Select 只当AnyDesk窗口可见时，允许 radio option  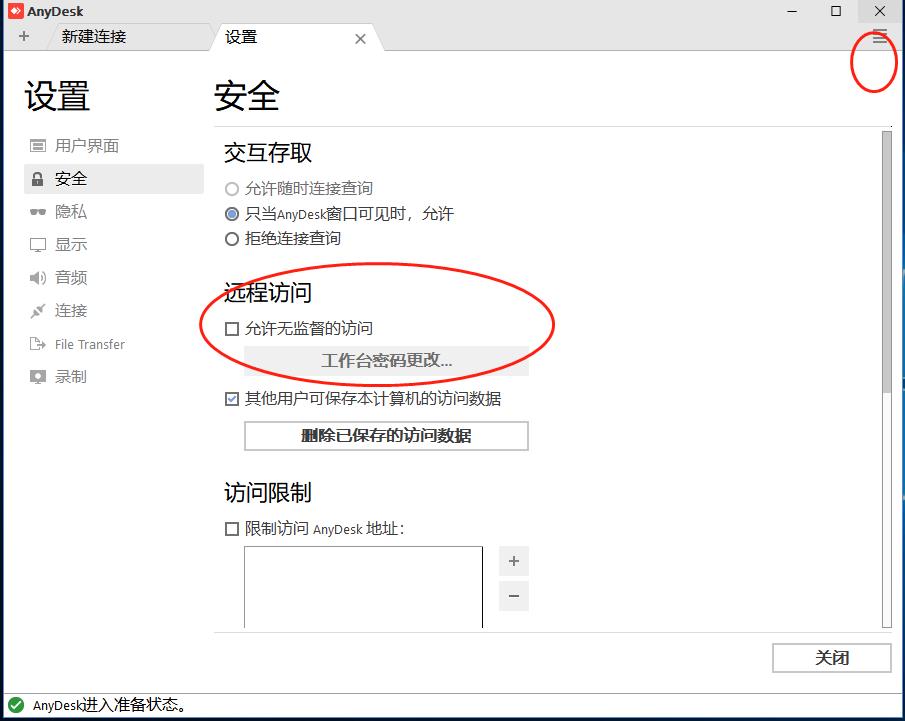(339, 214)
